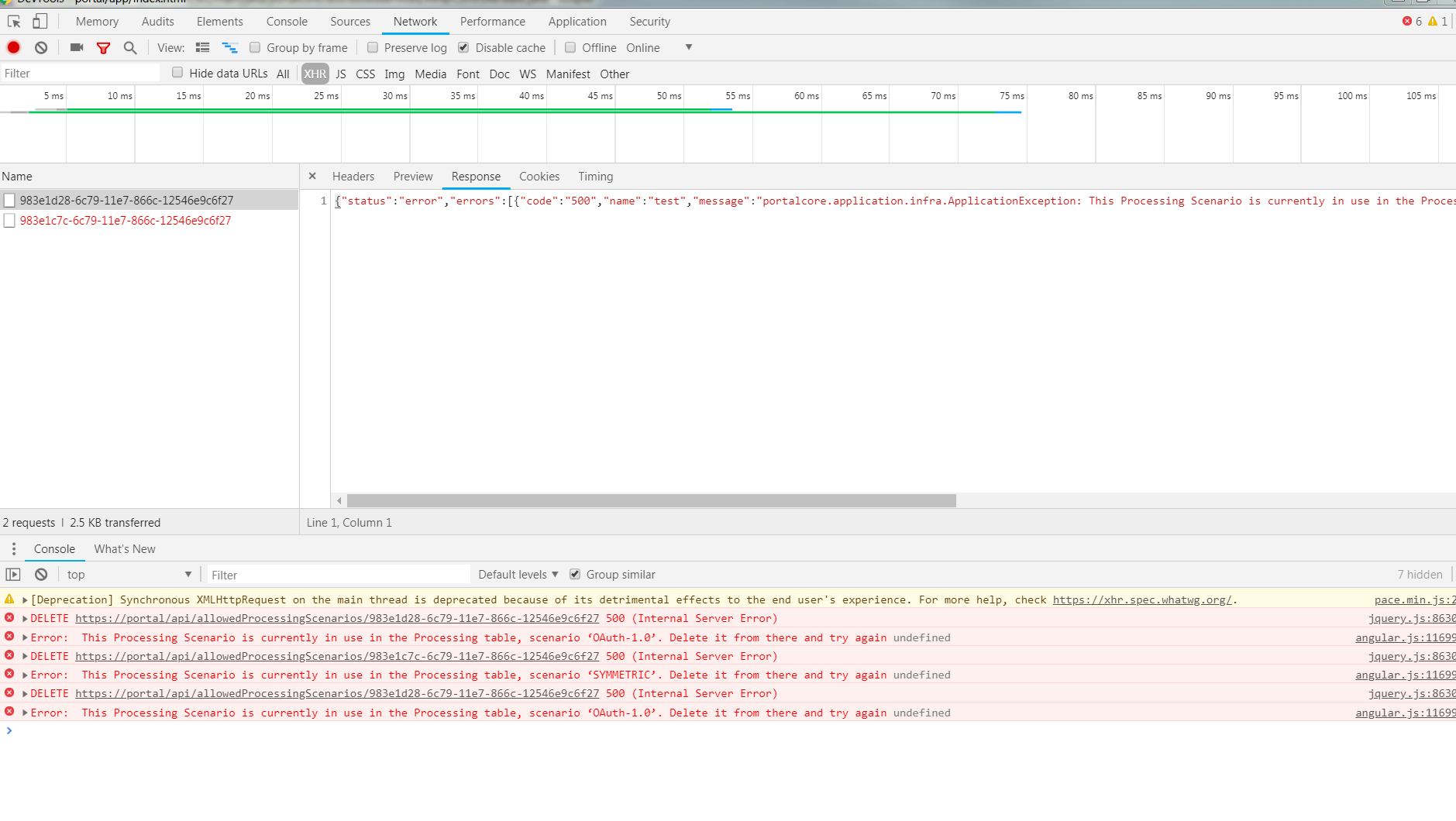
Task: Expand the SYMMETRIC Error message
Action: pos(25,675)
